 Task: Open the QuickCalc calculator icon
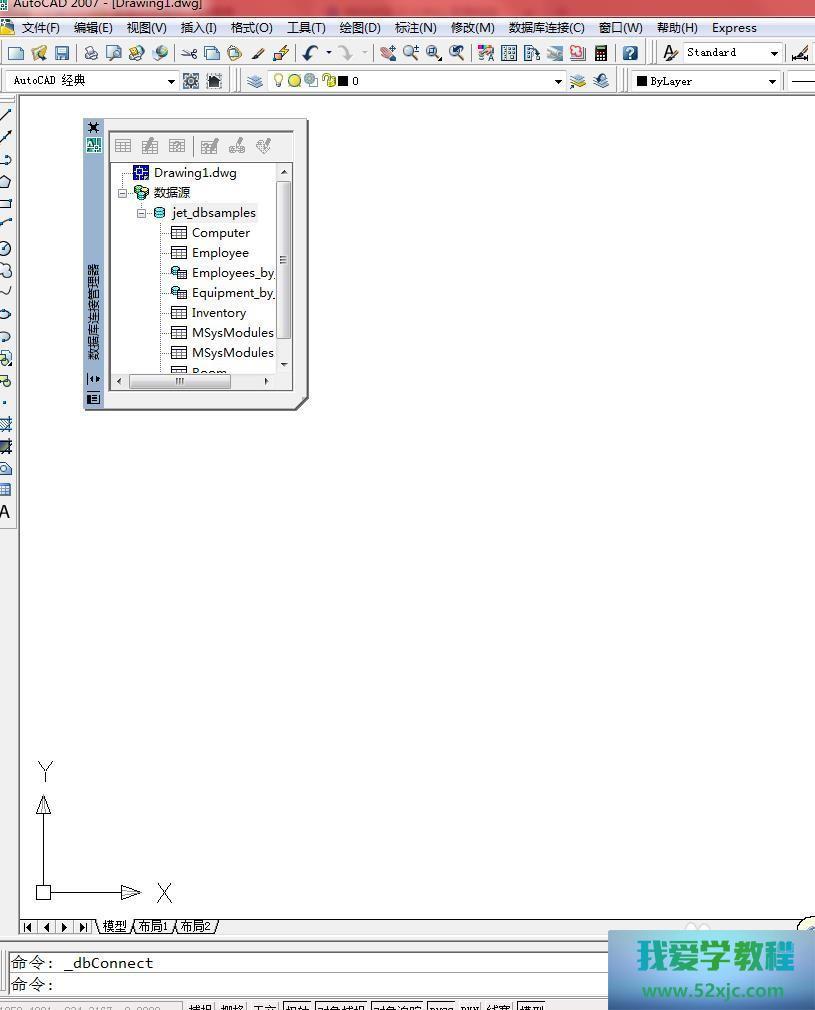[601, 53]
